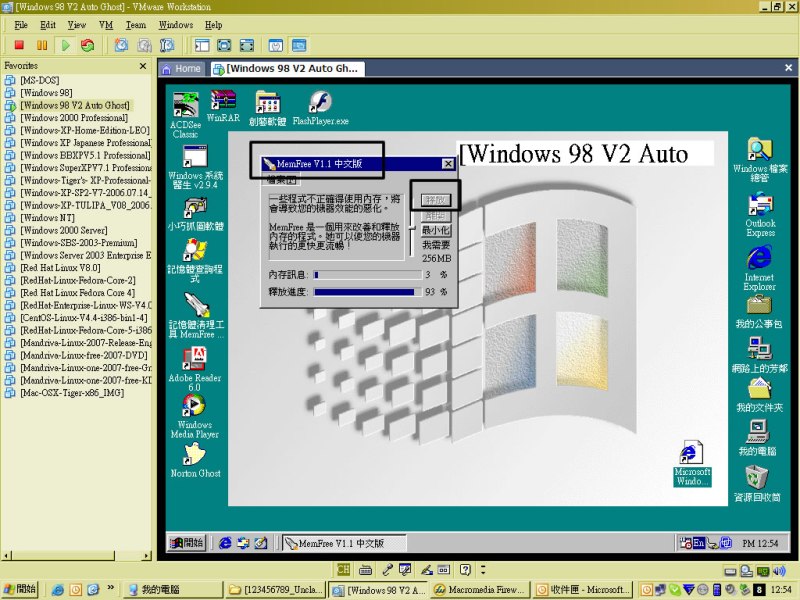Screen dimensions: 800x600
Task: Select the Windows 檔案總管 desktop icon
Action: [x=760, y=160]
